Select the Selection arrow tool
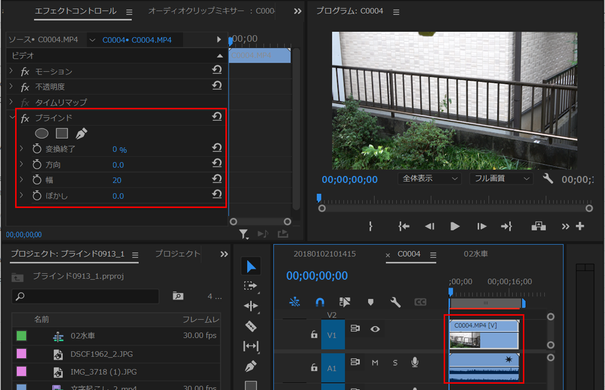Viewport: 605px width, 390px height. click(251, 267)
